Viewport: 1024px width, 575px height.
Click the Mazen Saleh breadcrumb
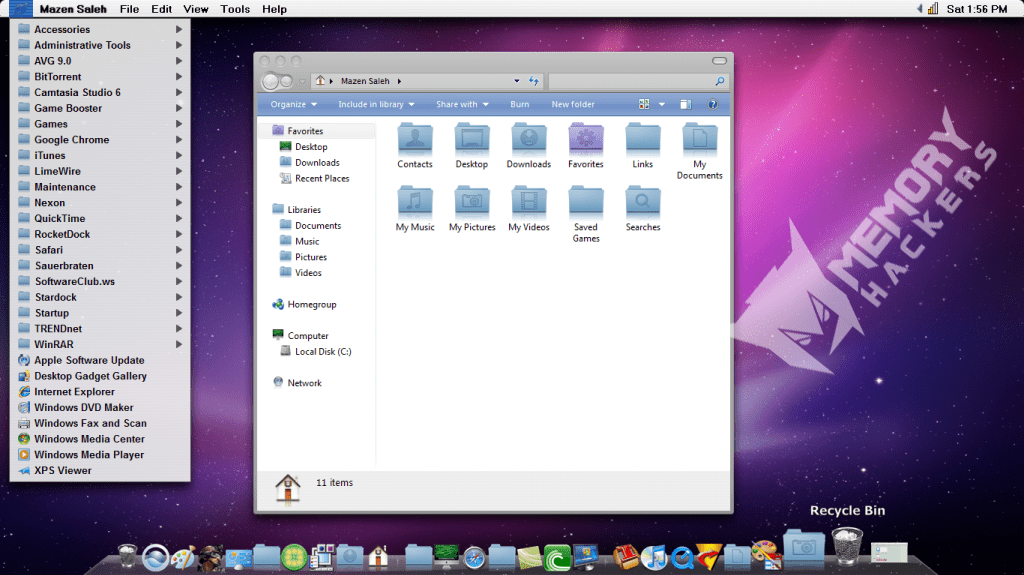pyautogui.click(x=365, y=81)
